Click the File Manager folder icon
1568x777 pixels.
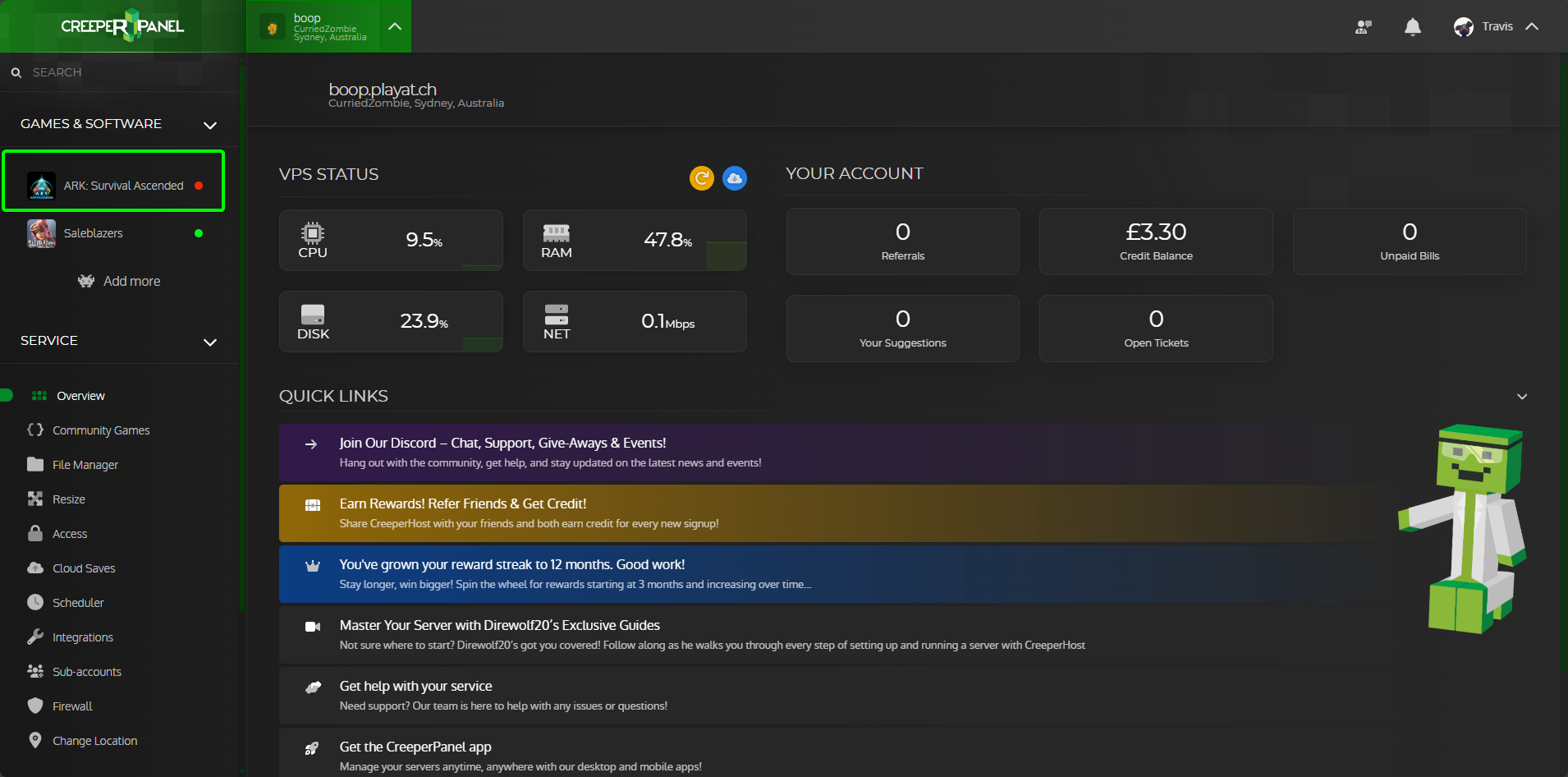coord(35,464)
